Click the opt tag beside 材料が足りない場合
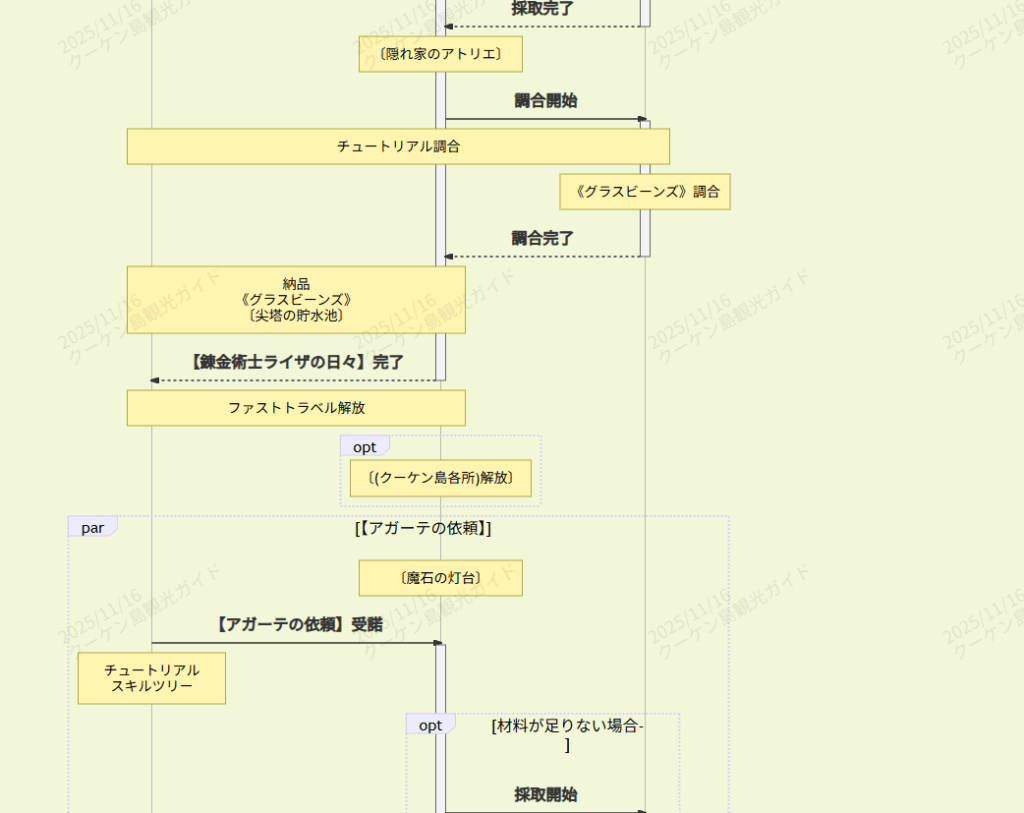 [430, 725]
